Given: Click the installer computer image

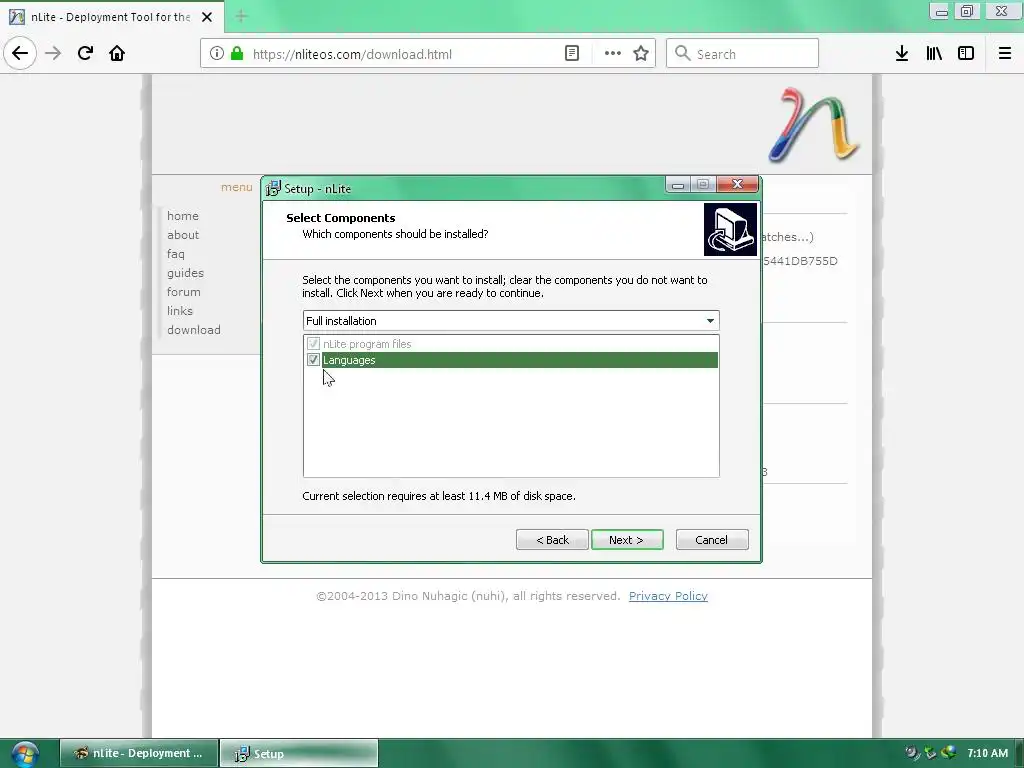Looking at the screenshot, I should pos(730,229).
